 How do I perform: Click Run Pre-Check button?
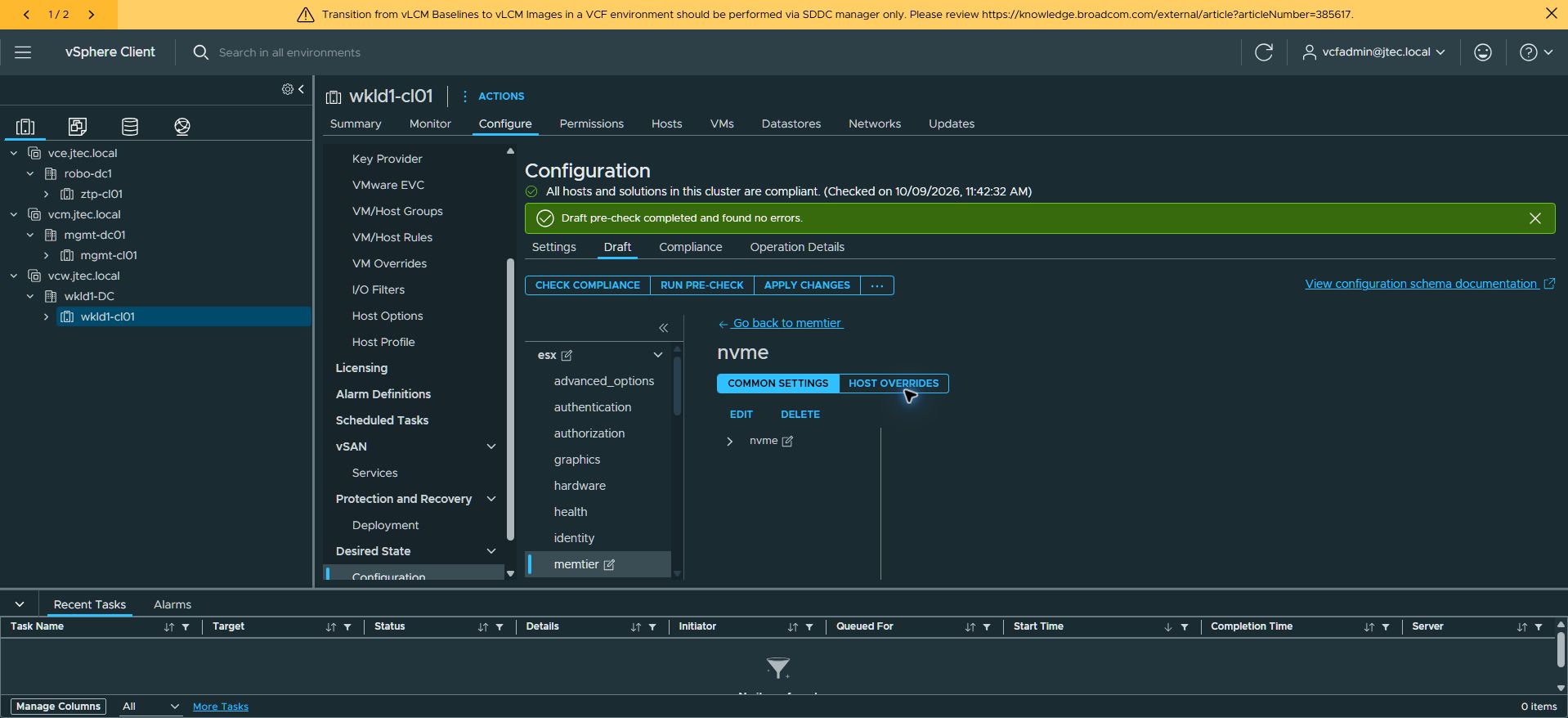702,285
